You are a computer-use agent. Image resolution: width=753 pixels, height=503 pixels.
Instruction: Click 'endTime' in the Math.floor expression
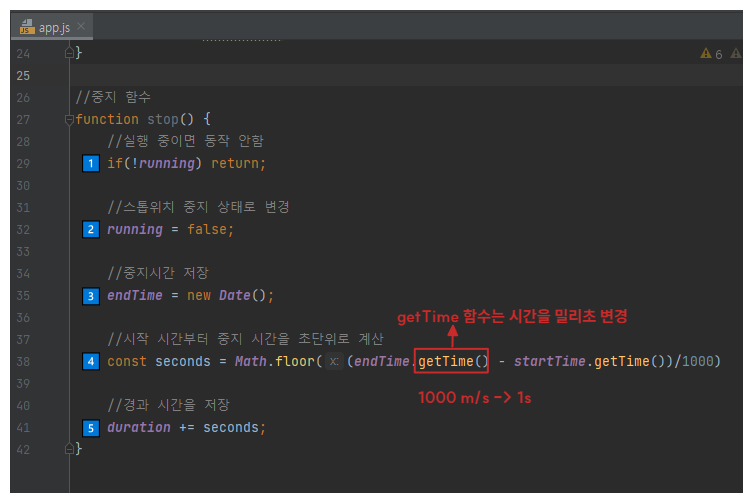[382, 361]
